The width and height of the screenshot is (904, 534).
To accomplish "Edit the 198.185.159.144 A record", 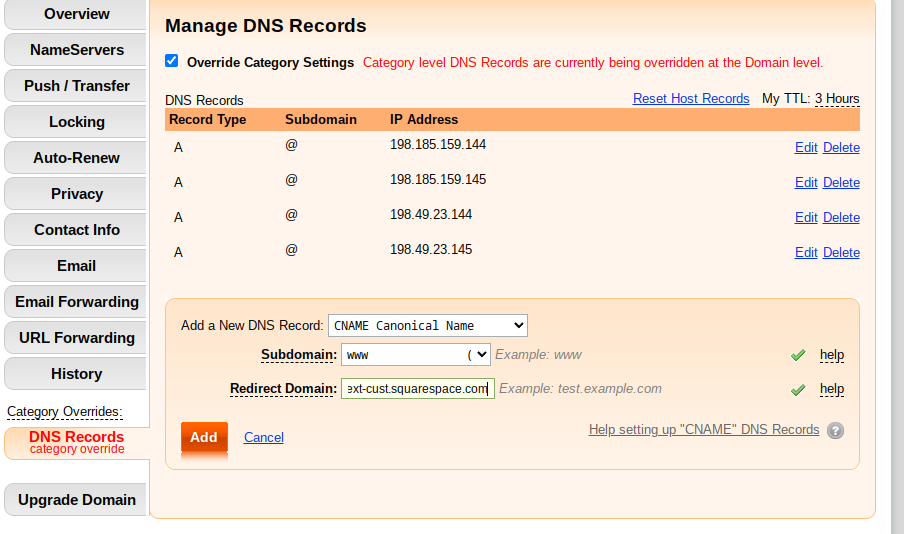I will pos(806,148).
